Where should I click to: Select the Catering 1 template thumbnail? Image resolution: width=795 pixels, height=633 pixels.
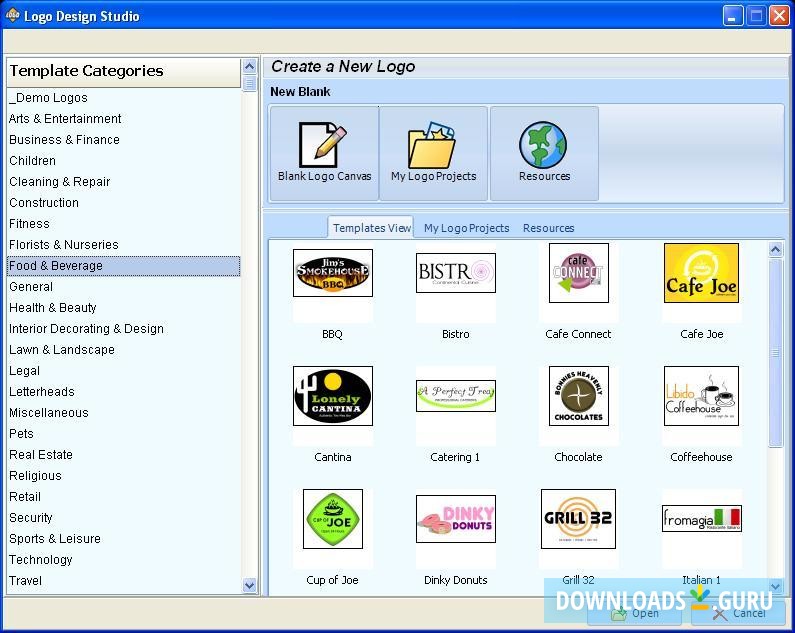(455, 396)
